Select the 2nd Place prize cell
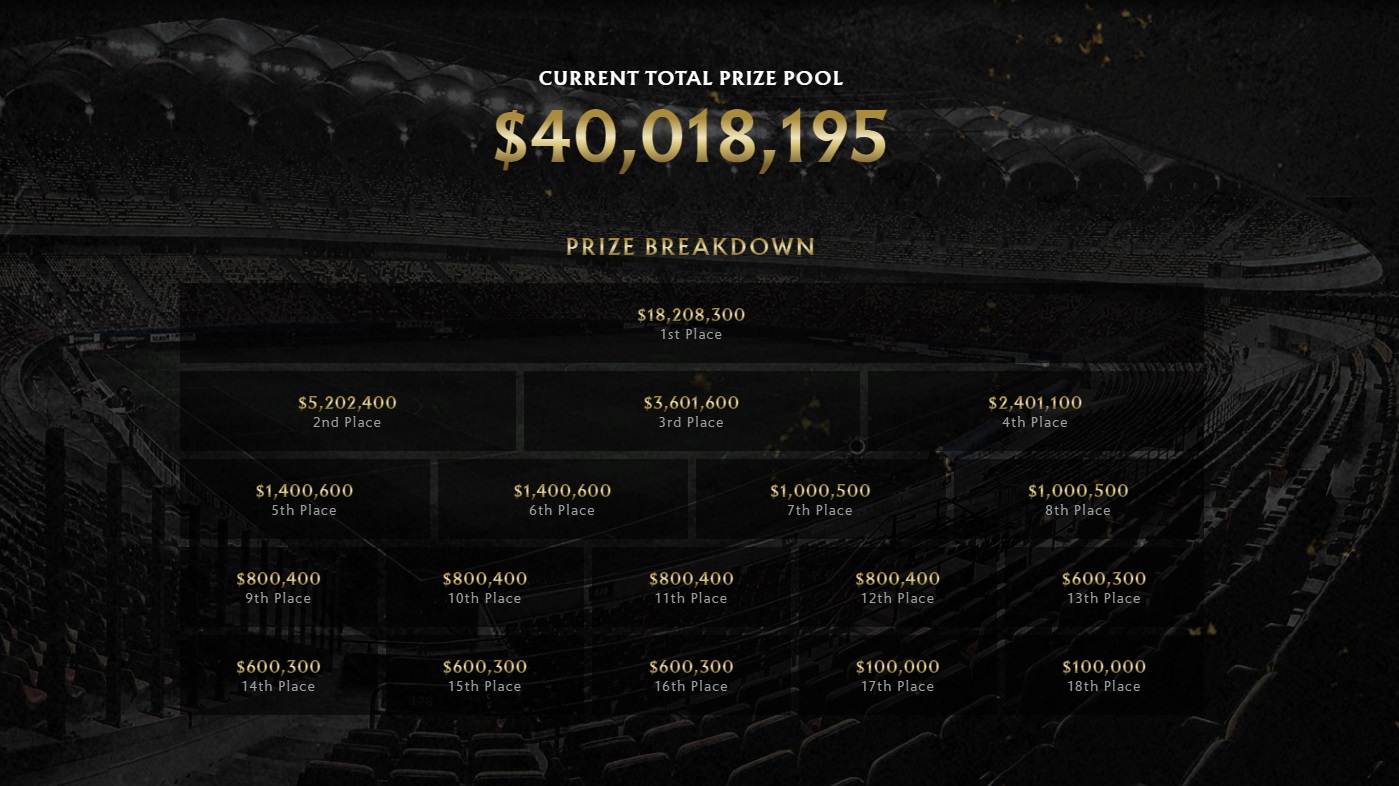The width and height of the screenshot is (1399, 786). point(347,411)
